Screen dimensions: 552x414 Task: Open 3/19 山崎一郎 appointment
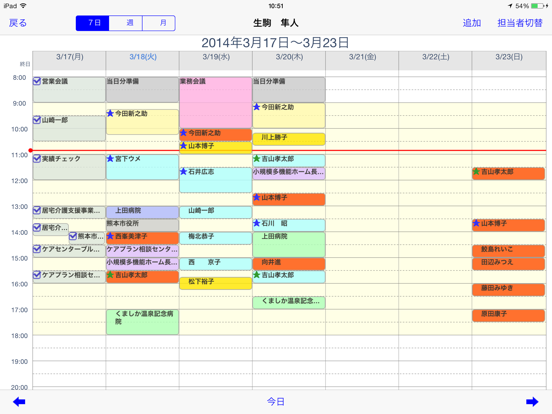point(215,212)
